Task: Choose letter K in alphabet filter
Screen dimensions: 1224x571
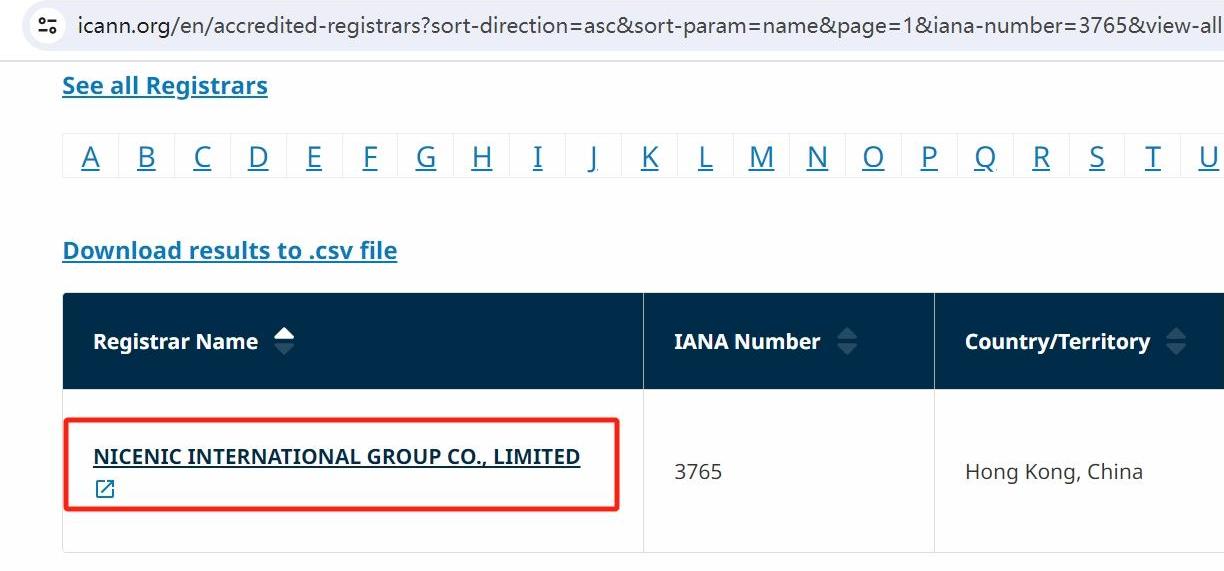Action: pos(650,157)
